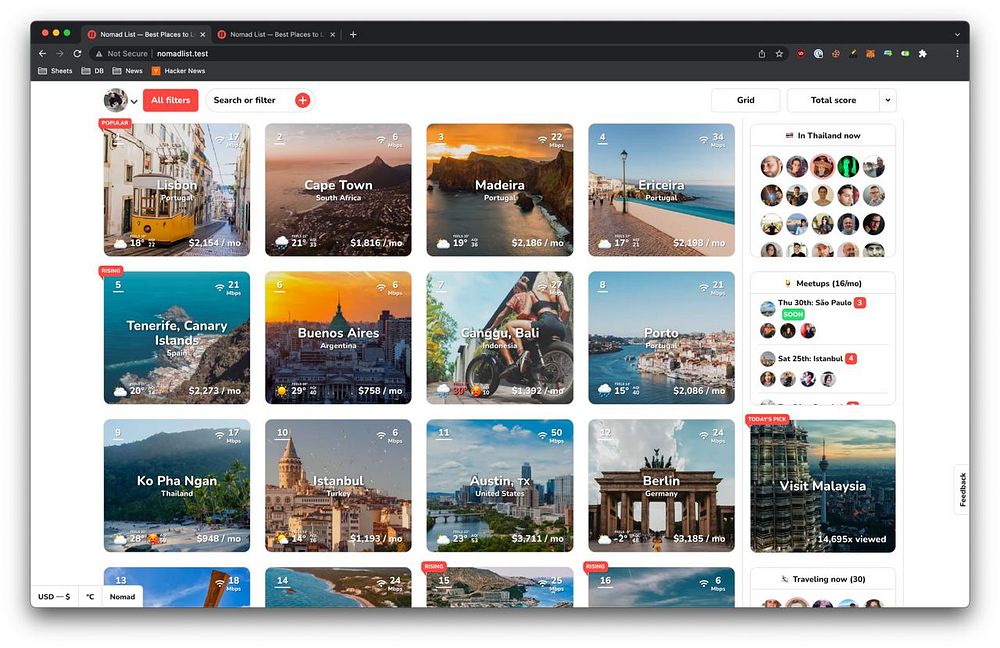Click the TODAY'S PICK badge
This screenshot has width=1000, height=648.
767,419
